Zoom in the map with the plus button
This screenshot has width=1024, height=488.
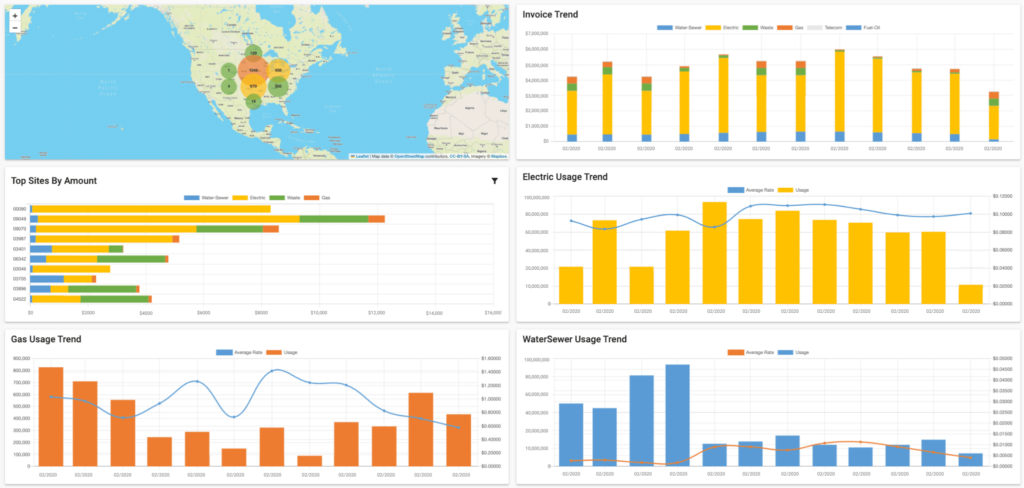point(15,15)
